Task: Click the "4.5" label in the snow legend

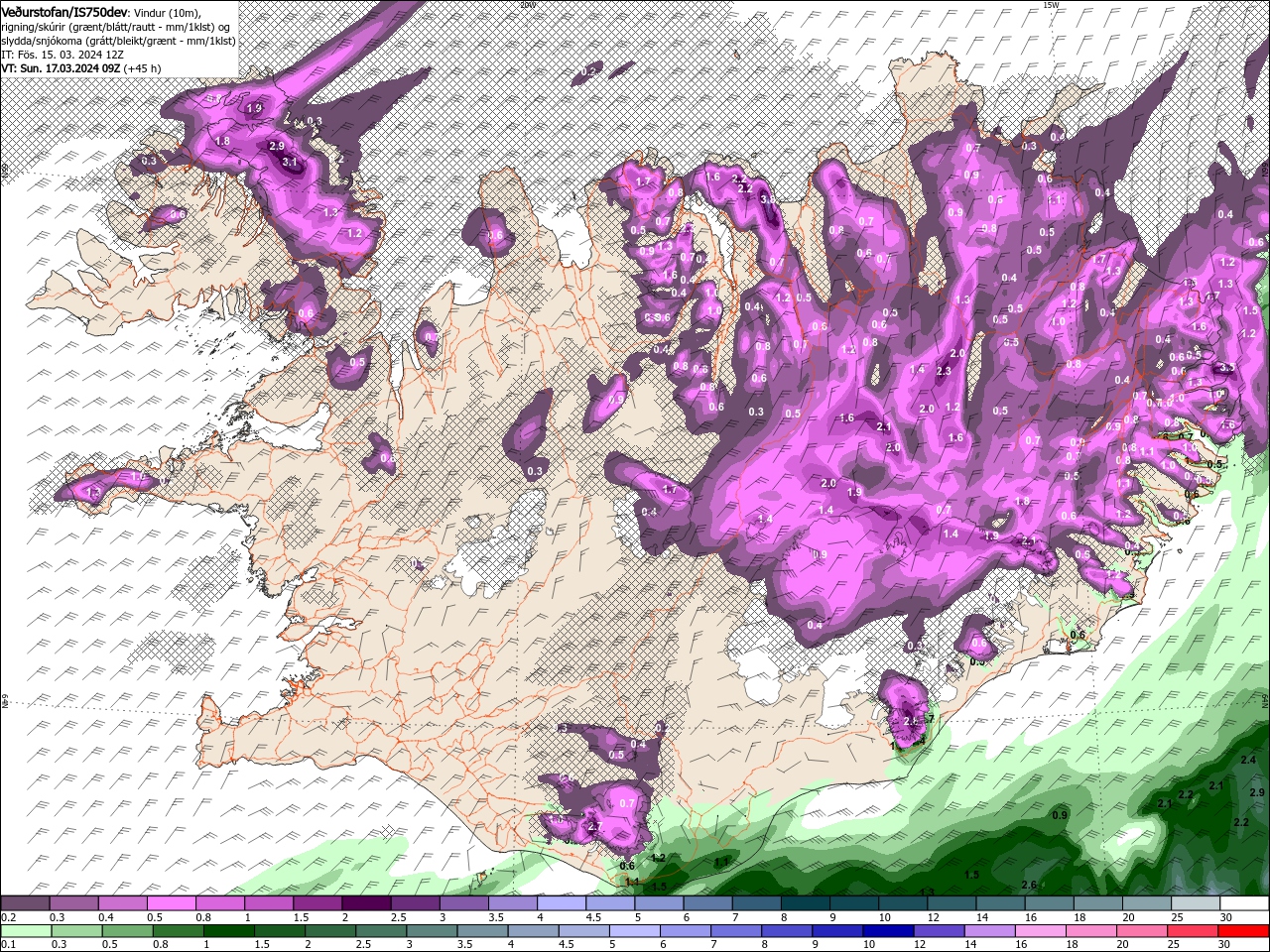Action: [x=593, y=917]
